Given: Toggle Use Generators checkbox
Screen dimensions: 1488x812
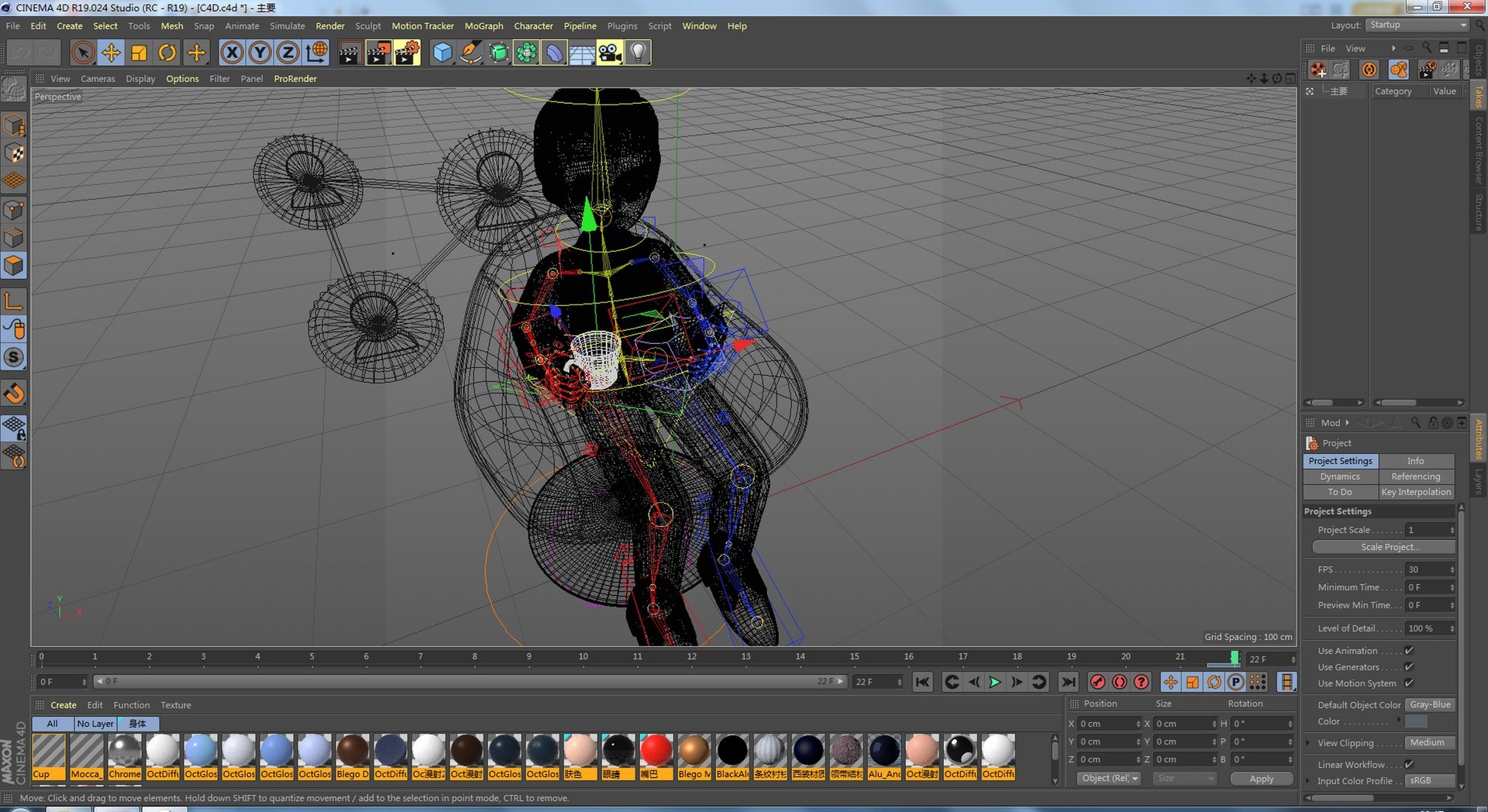Looking at the screenshot, I should point(1409,667).
